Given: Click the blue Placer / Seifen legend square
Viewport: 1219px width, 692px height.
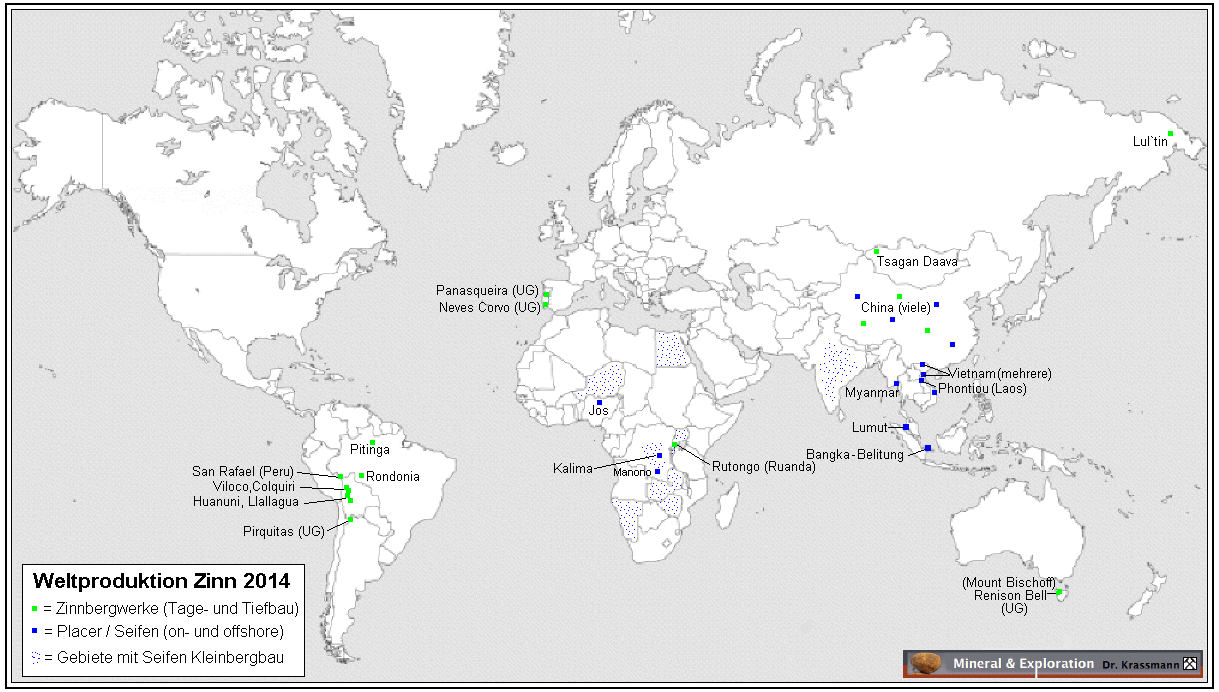Looking at the screenshot, I should click(x=35, y=632).
